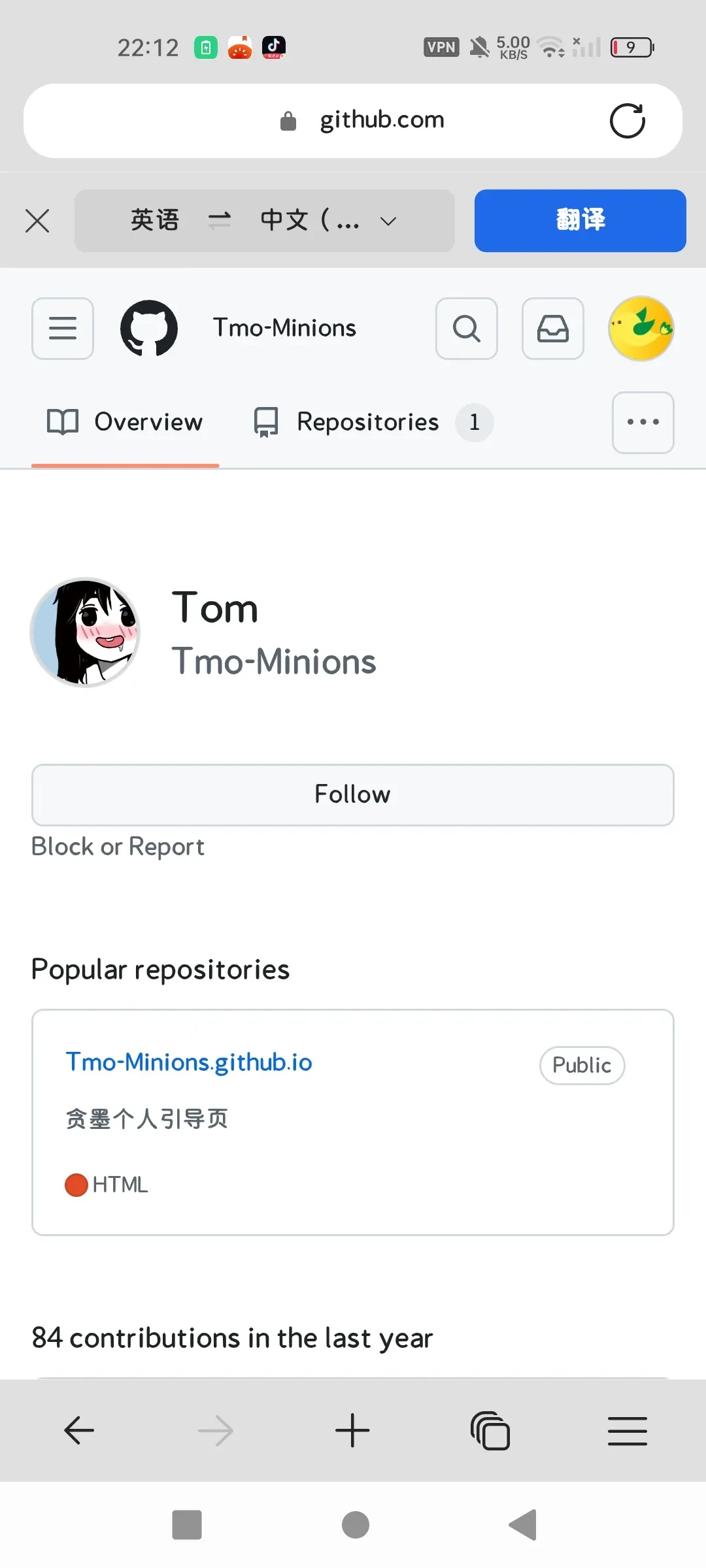
Task: Select the Overview tab
Action: pos(126,422)
